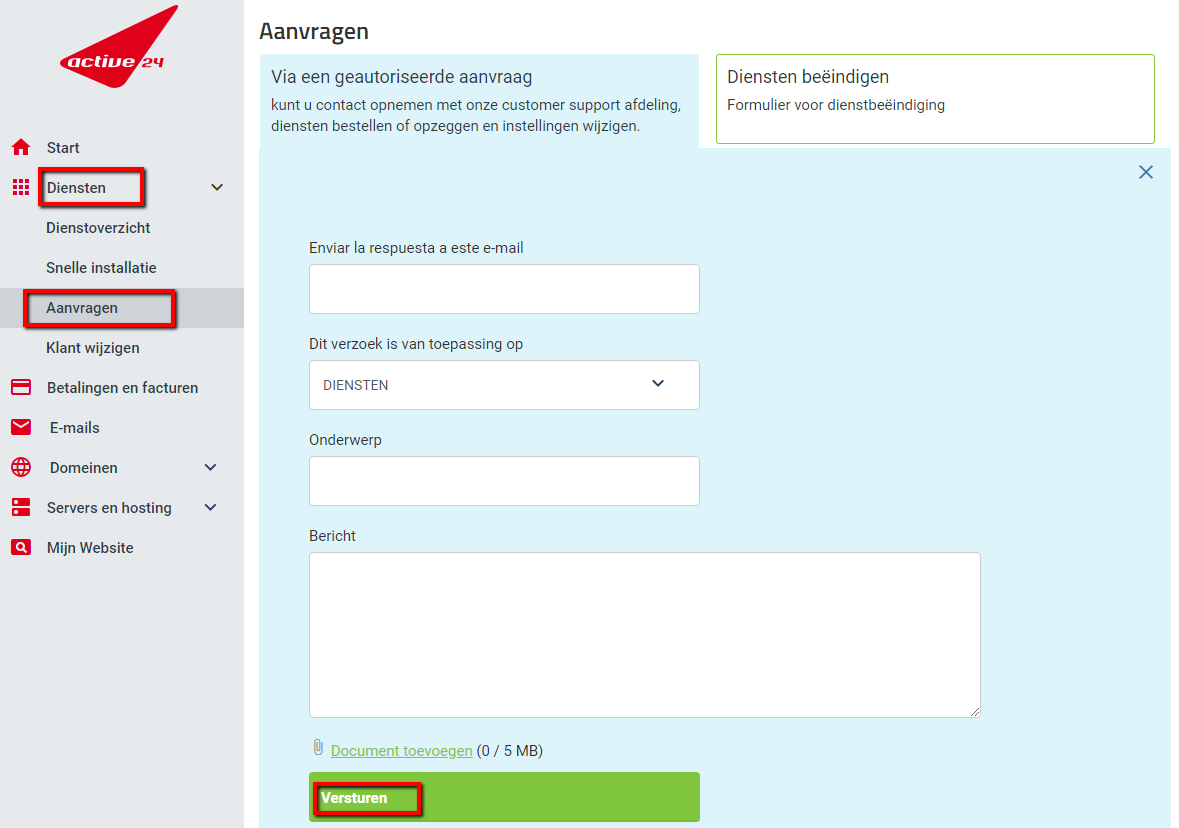
Task: Select Via een geautoriseerde aanvraag tab
Action: (x=479, y=101)
